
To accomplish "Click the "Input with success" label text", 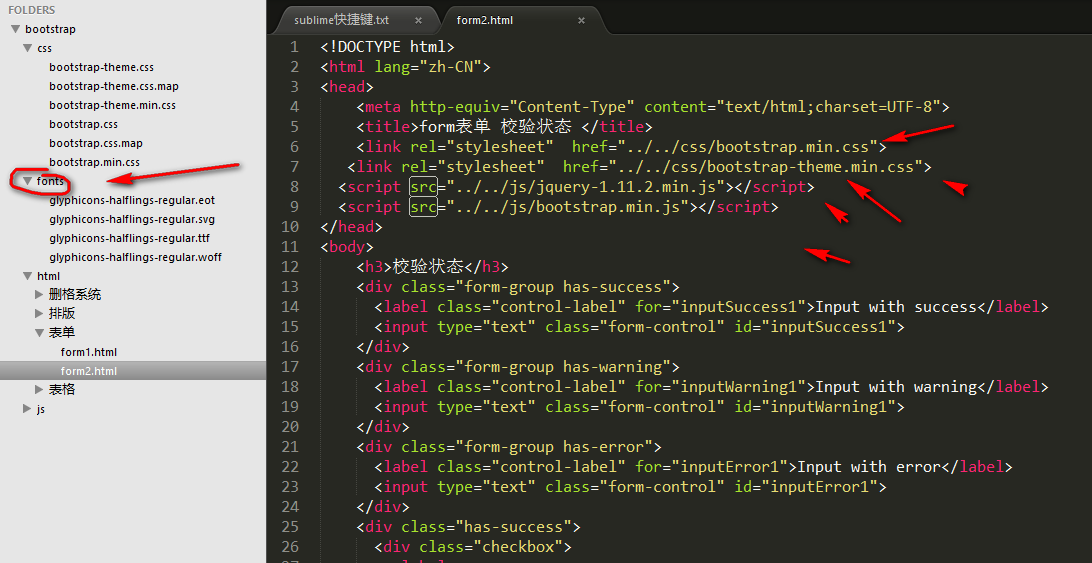I will click(896, 307).
